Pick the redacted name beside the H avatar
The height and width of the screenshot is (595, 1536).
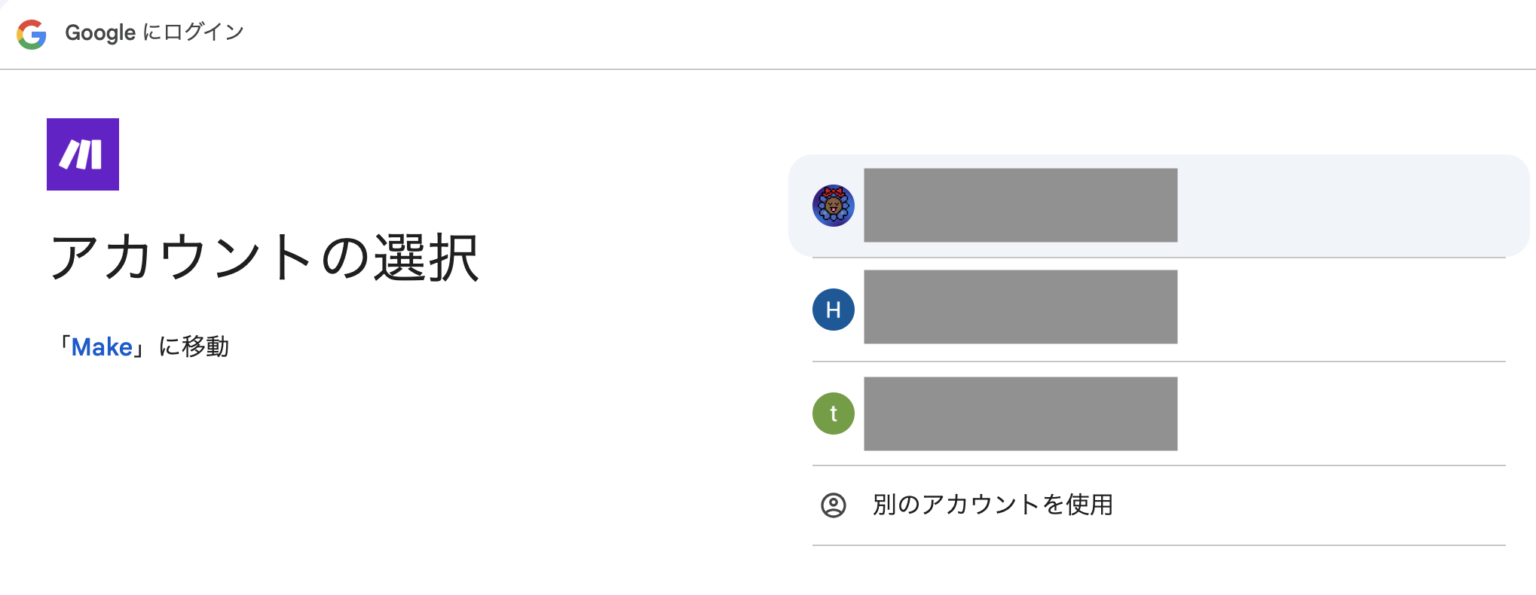point(1020,307)
